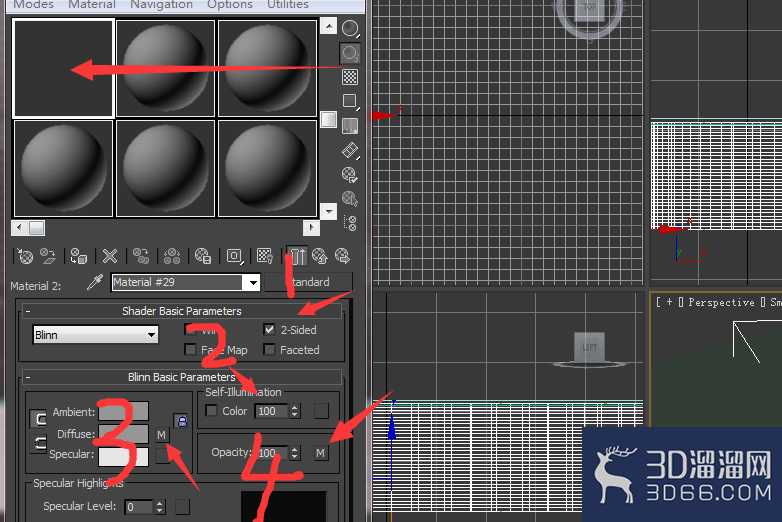Open the Material/Map Navigator icon
This screenshot has height=522, width=782.
pyautogui.click(x=350, y=223)
